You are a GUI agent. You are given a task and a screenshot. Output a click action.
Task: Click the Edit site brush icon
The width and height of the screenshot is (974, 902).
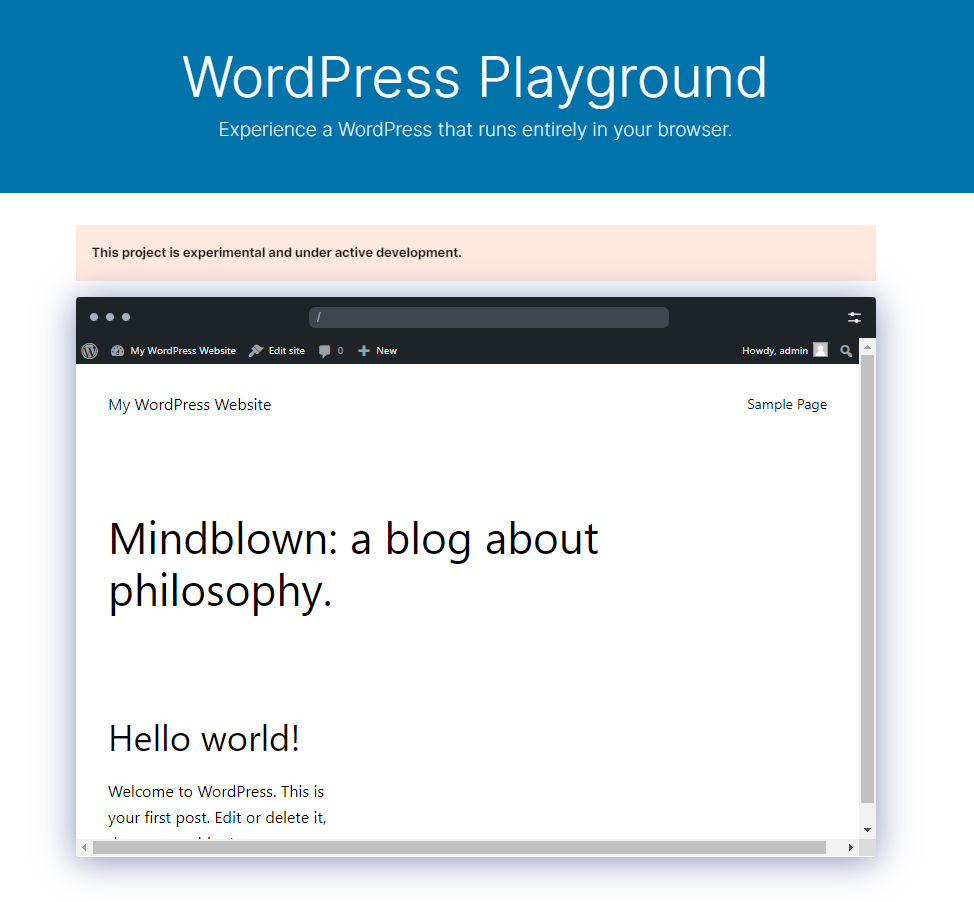click(x=256, y=351)
